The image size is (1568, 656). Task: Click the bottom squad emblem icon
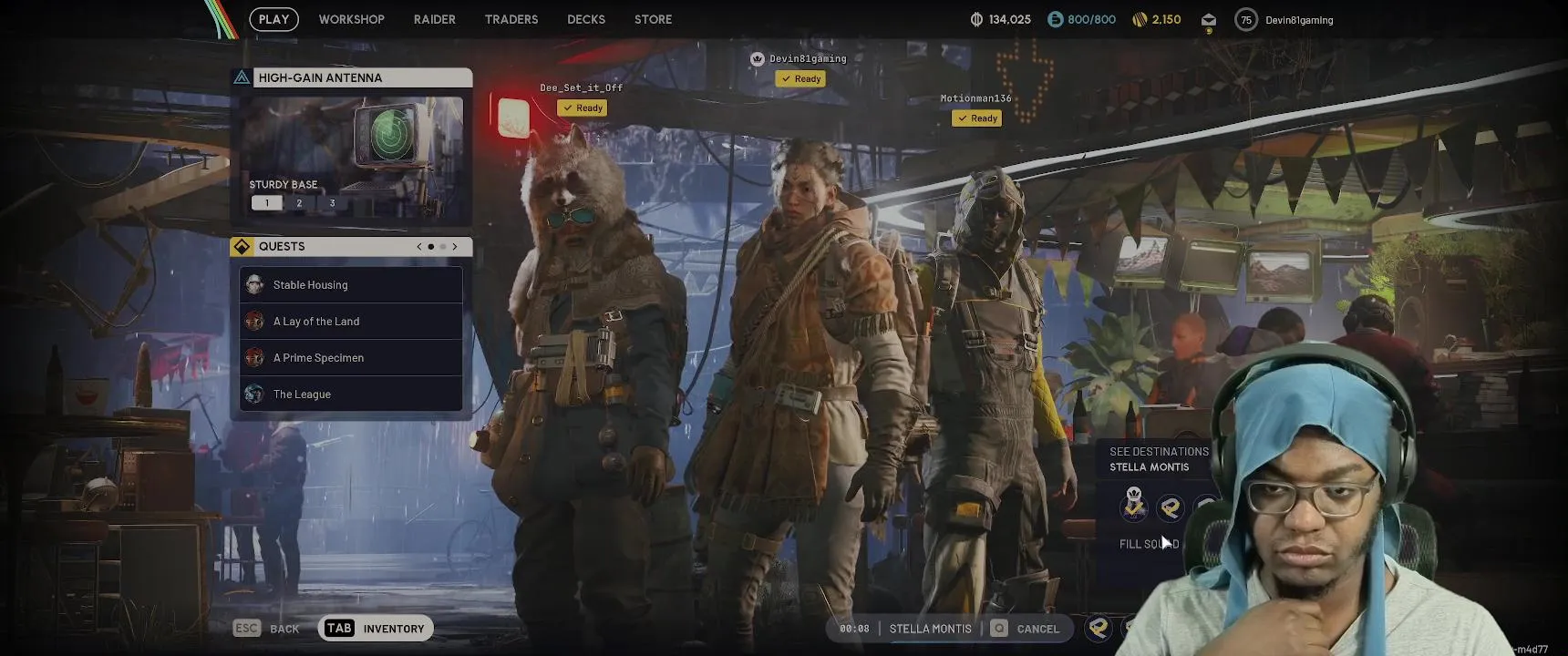click(1099, 627)
